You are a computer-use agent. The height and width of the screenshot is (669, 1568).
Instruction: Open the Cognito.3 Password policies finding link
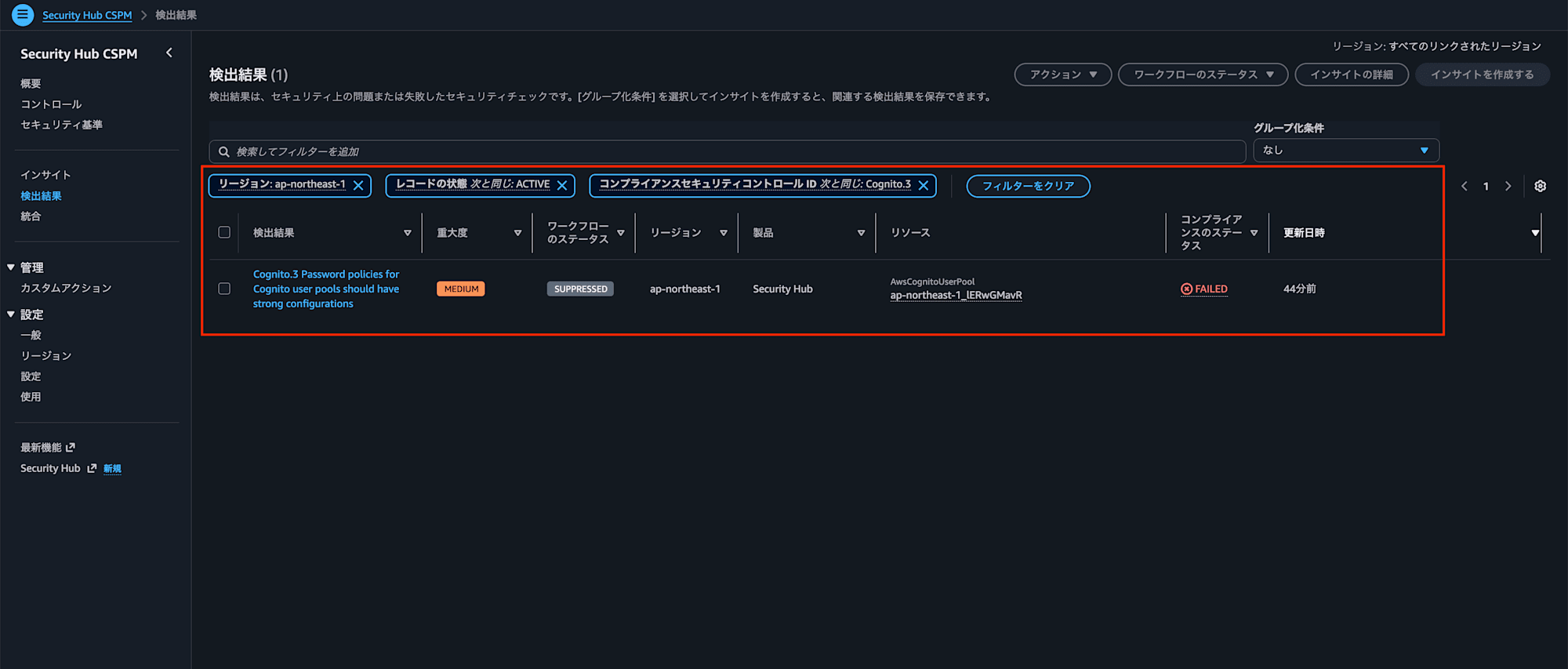(x=326, y=289)
